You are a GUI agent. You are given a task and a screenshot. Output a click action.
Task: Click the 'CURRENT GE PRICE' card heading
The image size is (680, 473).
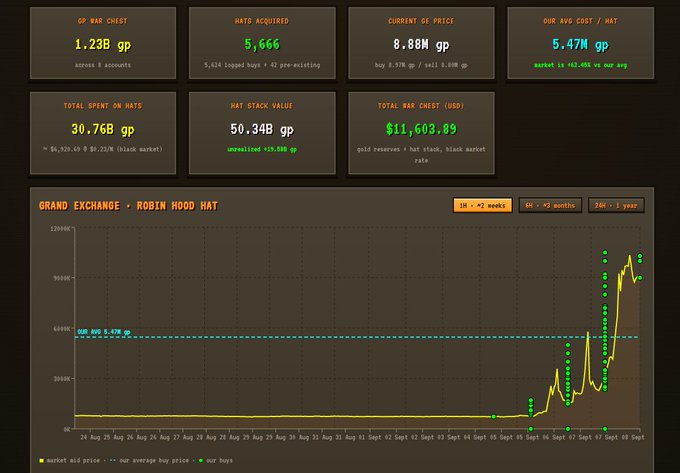[421, 21]
